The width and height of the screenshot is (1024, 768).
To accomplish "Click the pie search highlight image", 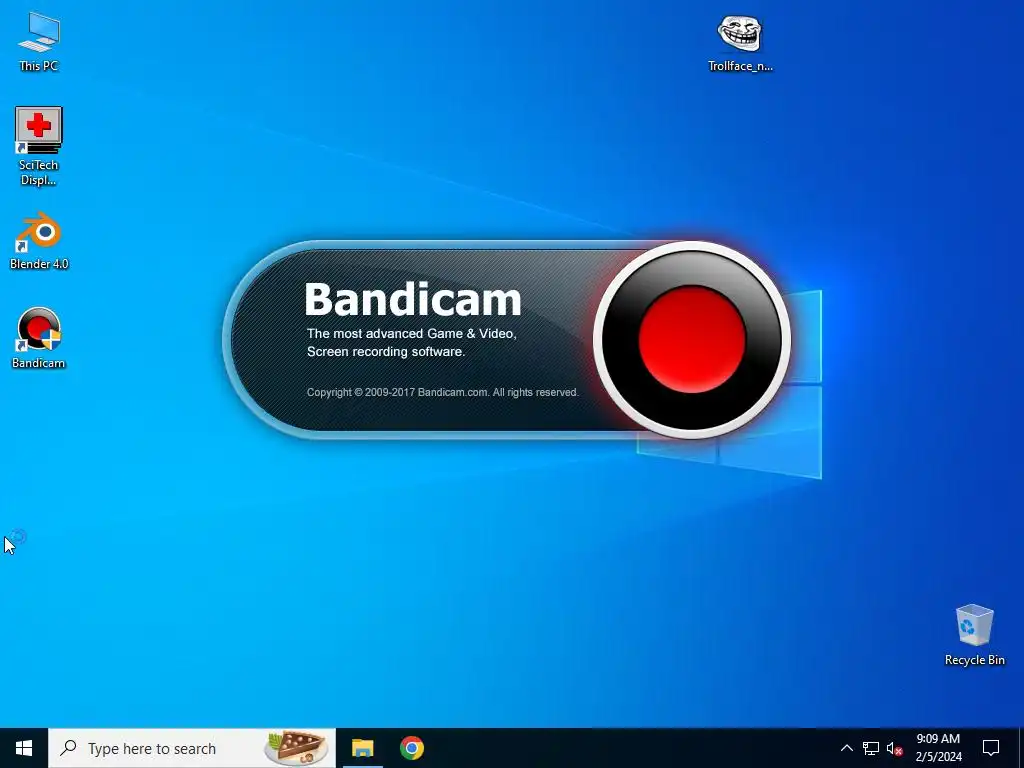I will coord(297,748).
